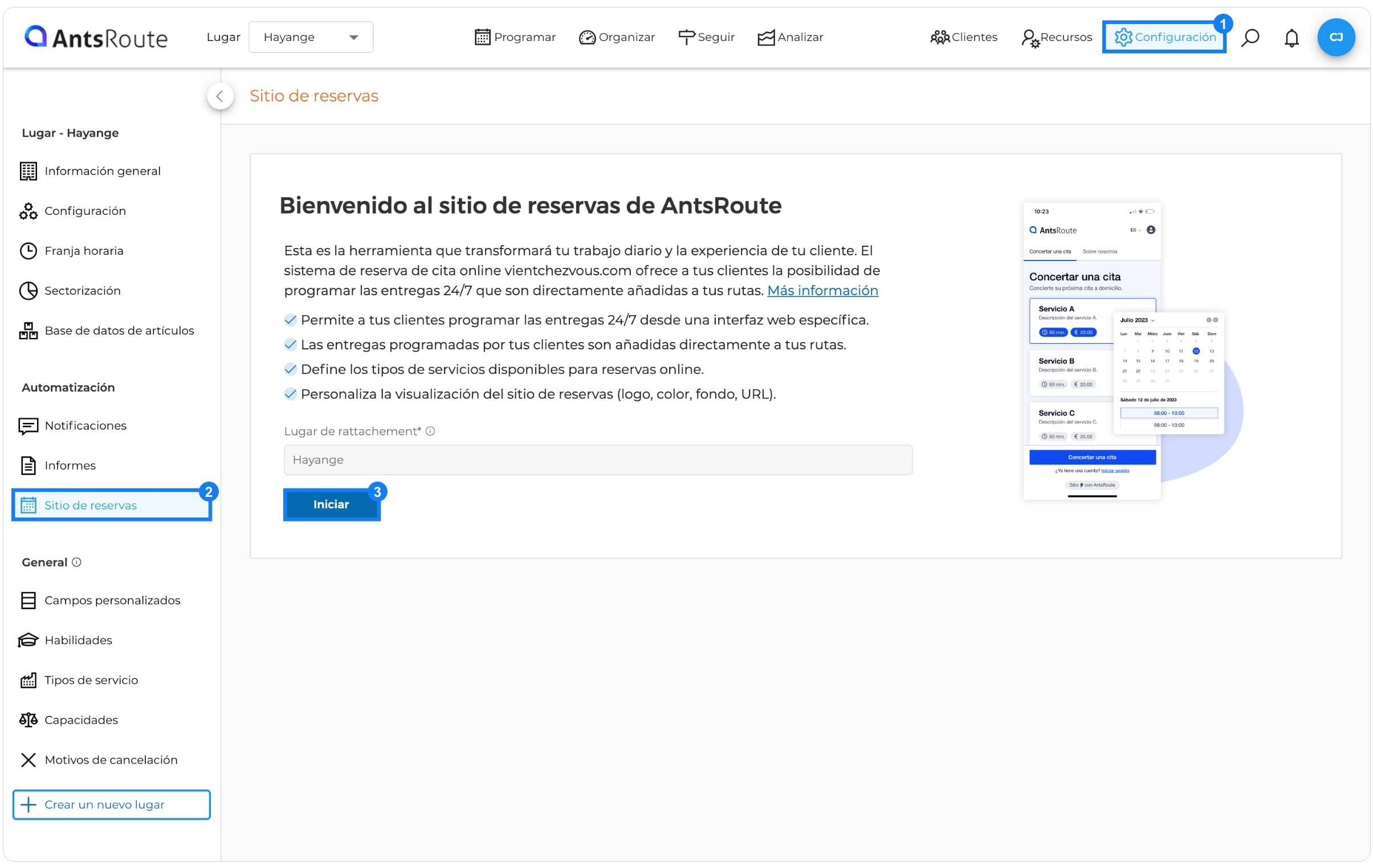The image size is (1373, 868).
Task: Open the Programar menu
Action: pyautogui.click(x=514, y=37)
